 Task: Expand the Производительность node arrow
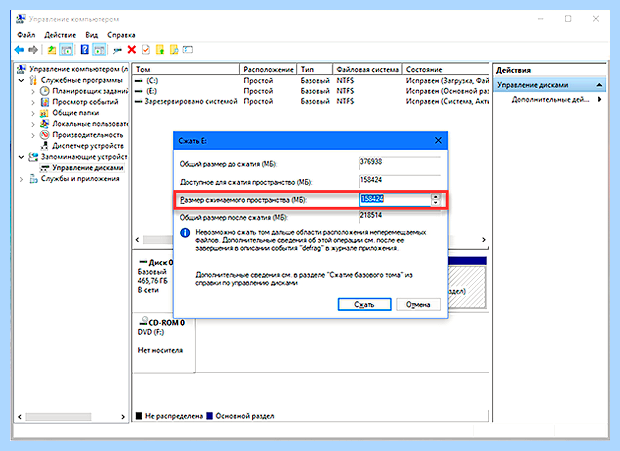point(33,135)
